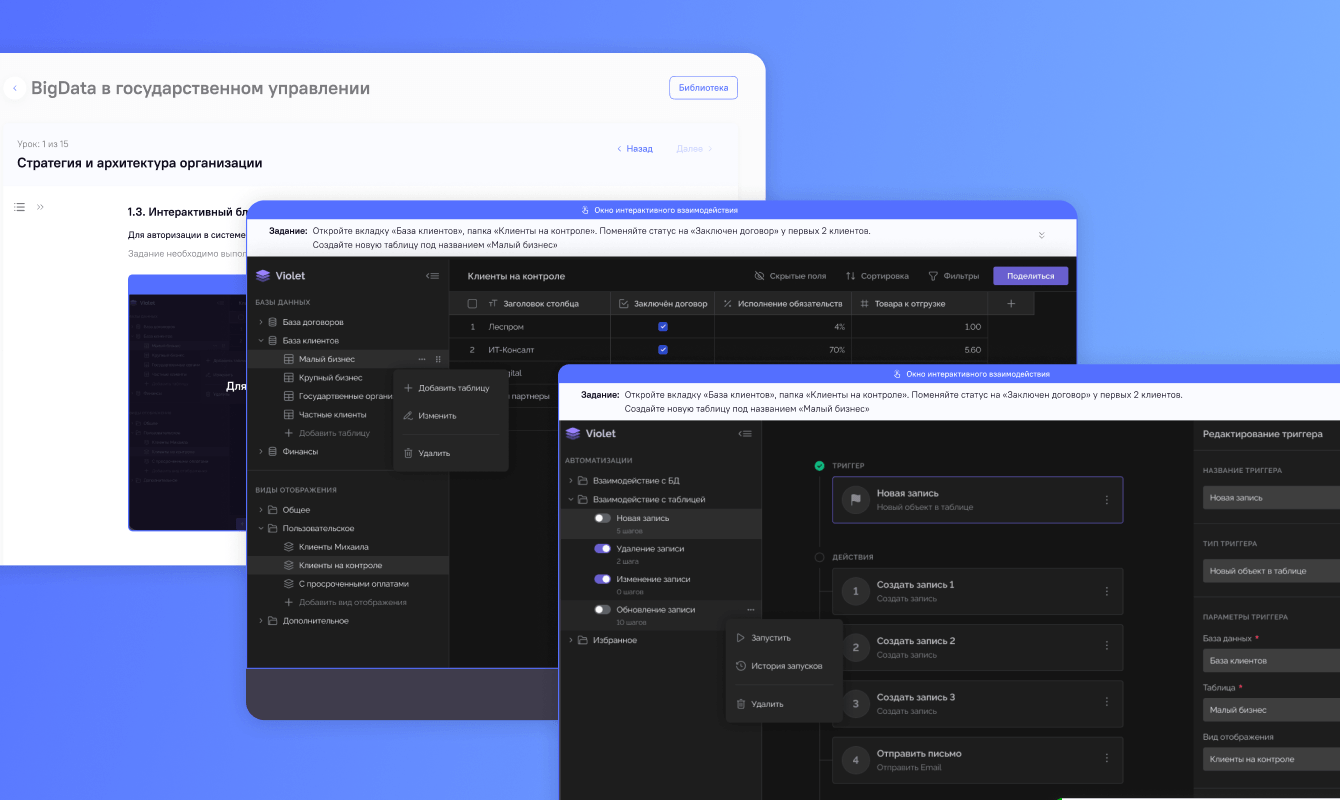Disable the Изменение записи automation switch
This screenshot has height=800, width=1340.
[x=602, y=579]
